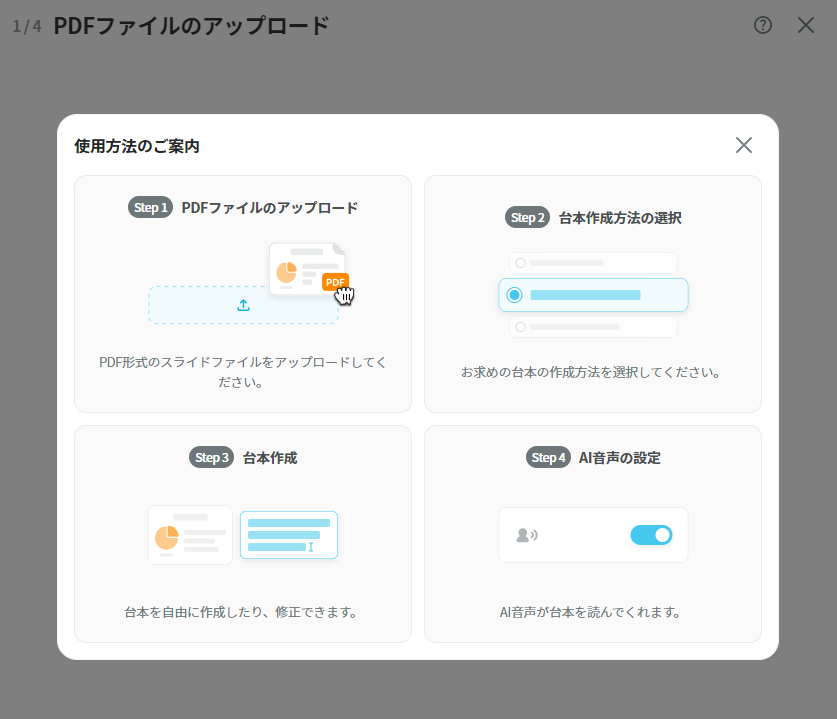837x719 pixels.
Task: Select the bottom unselected radio option
Action: pos(520,327)
